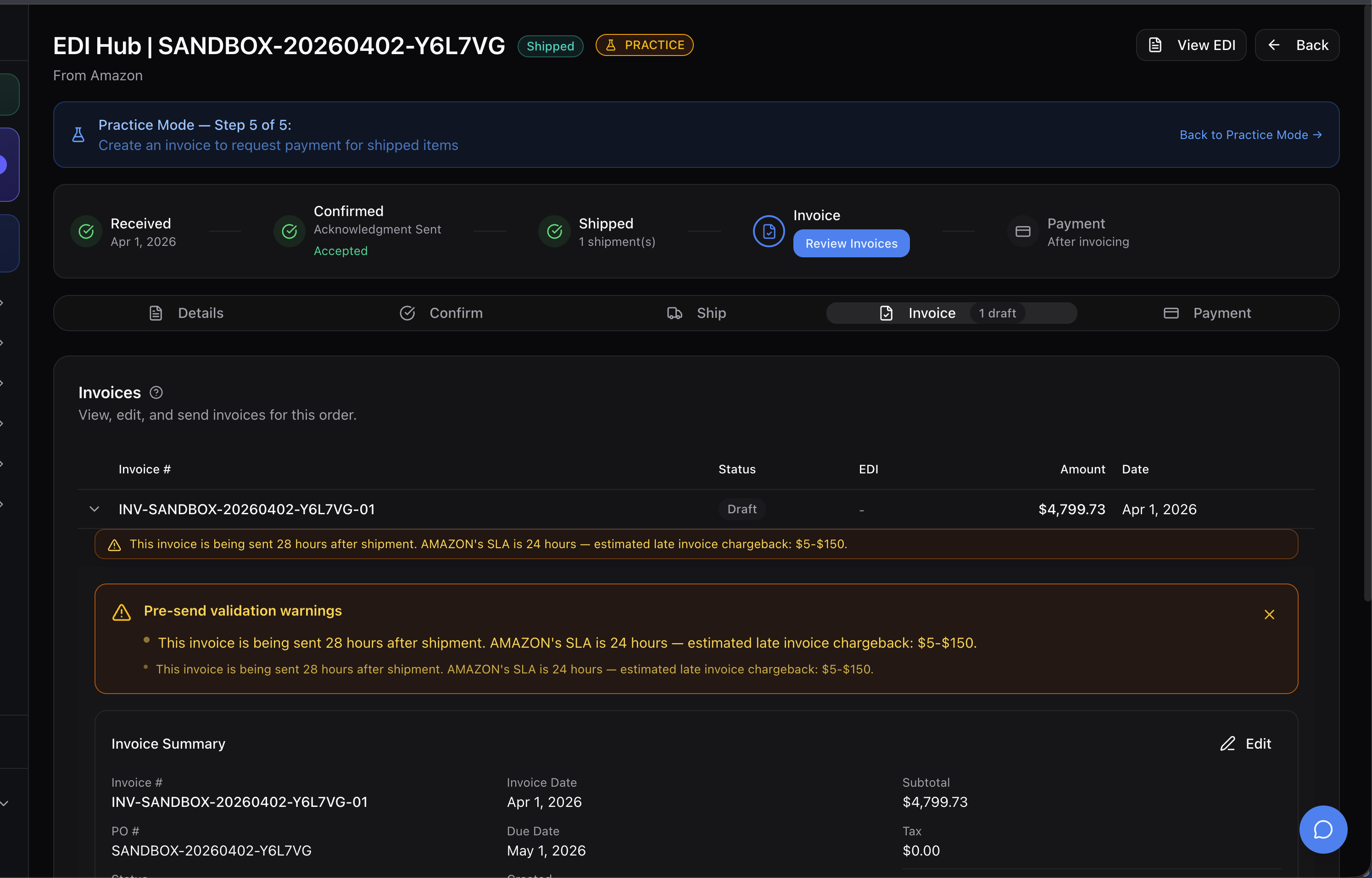Click the Invoice step document icon

pos(769,232)
